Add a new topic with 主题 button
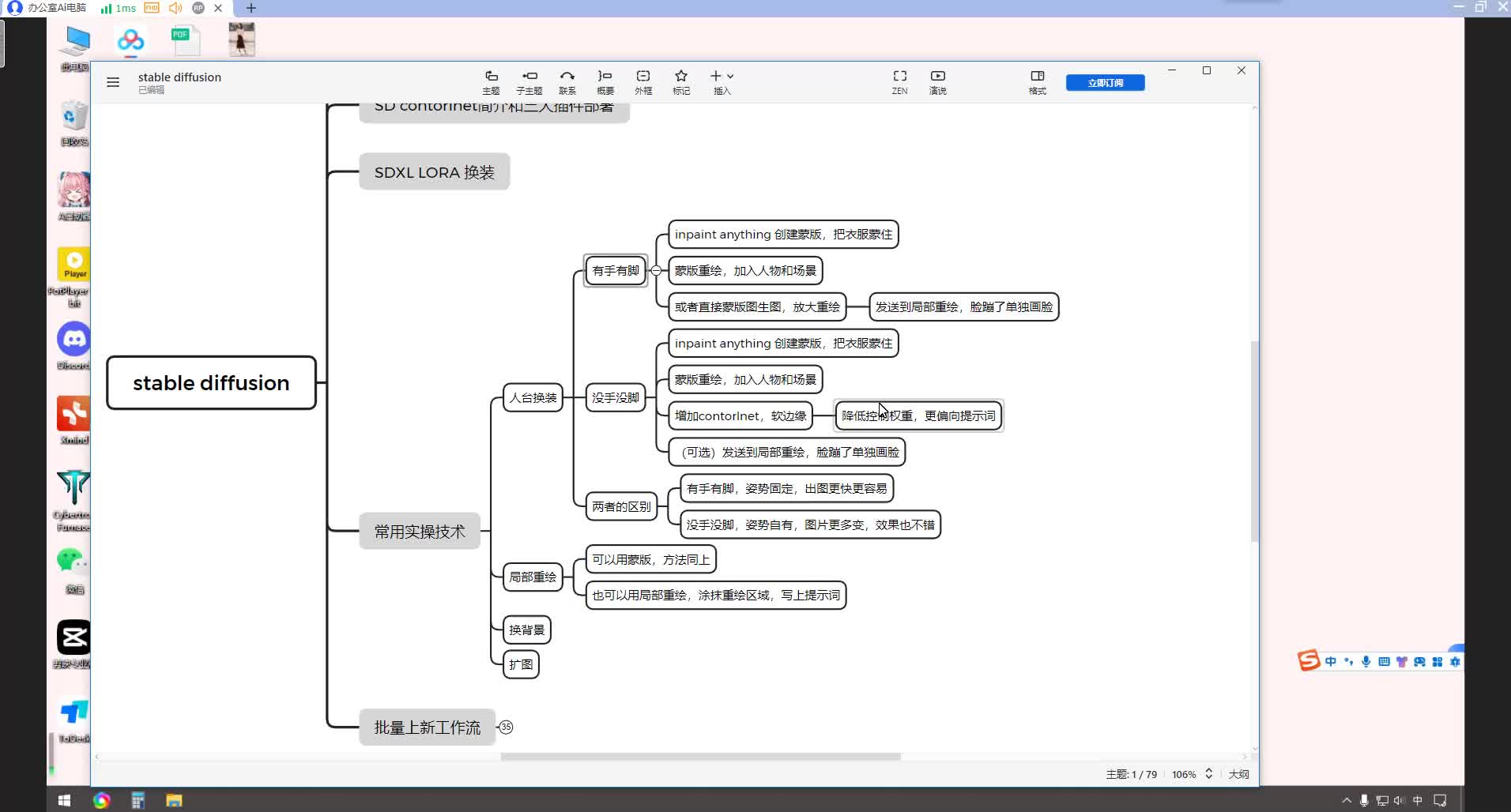 pyautogui.click(x=491, y=82)
